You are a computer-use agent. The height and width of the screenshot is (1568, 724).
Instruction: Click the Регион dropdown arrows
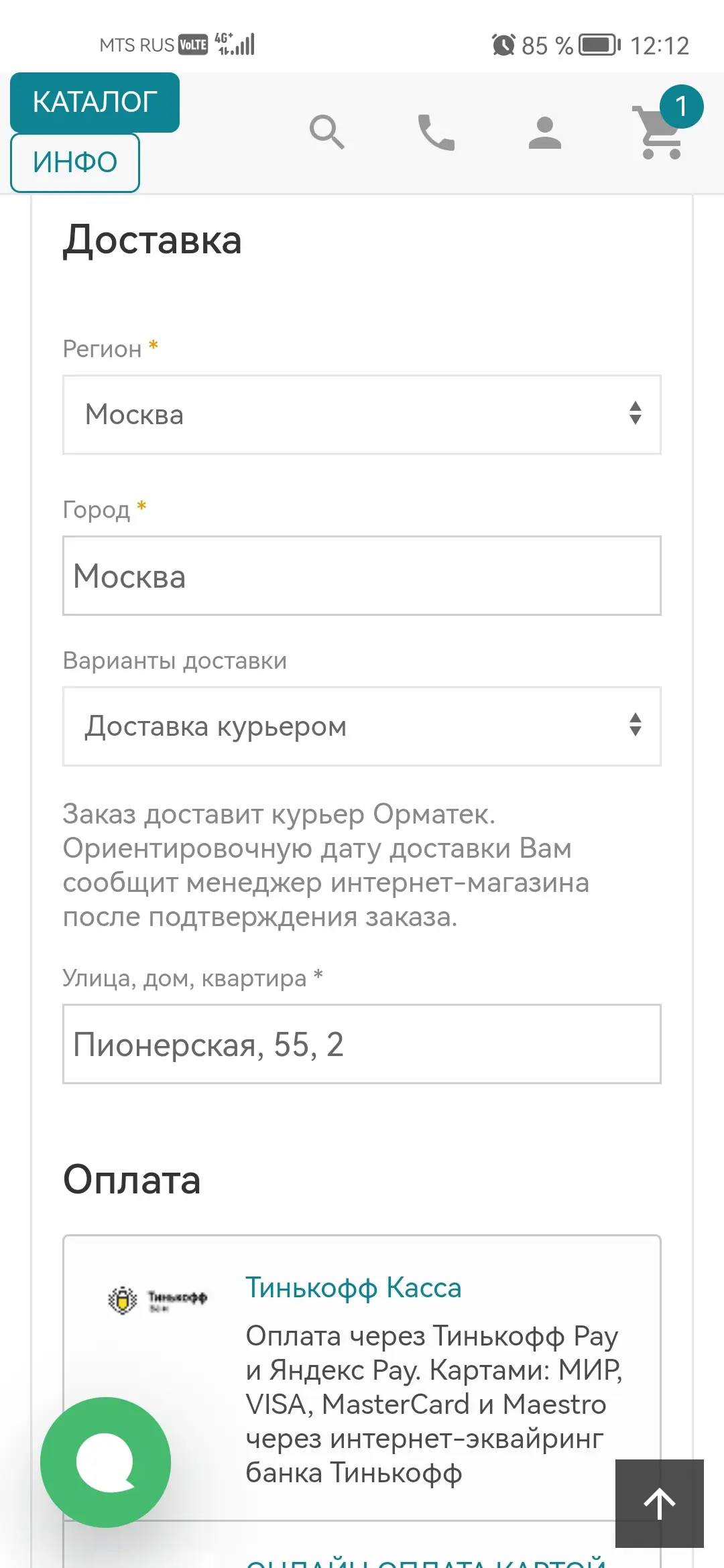coord(635,413)
